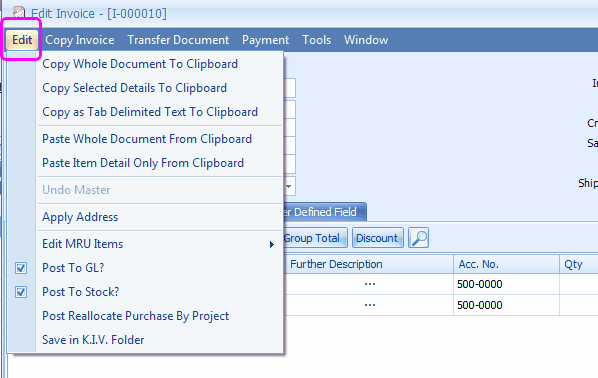Click the Further Description column header

pos(369,264)
